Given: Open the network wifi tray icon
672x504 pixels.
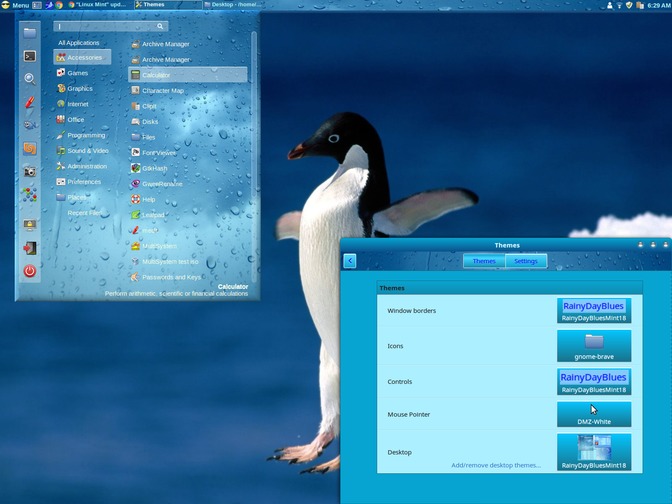Looking at the screenshot, I should point(619,5).
